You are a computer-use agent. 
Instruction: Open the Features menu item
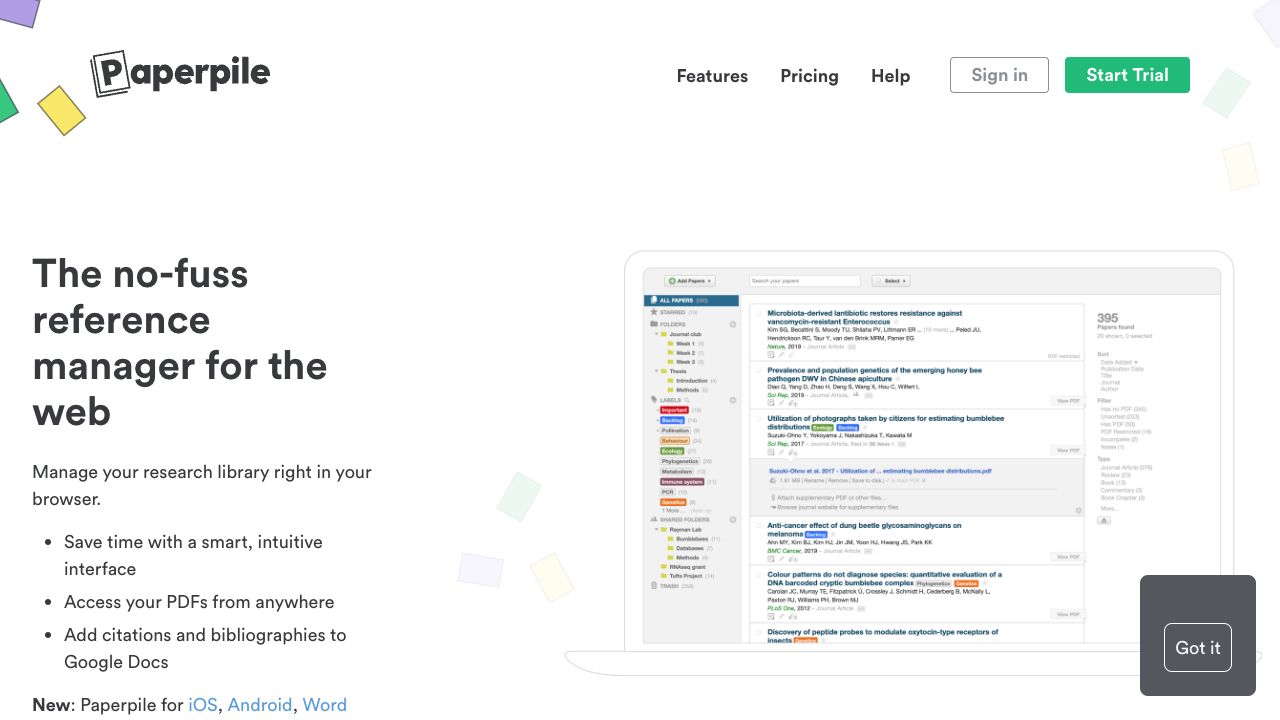click(x=712, y=76)
